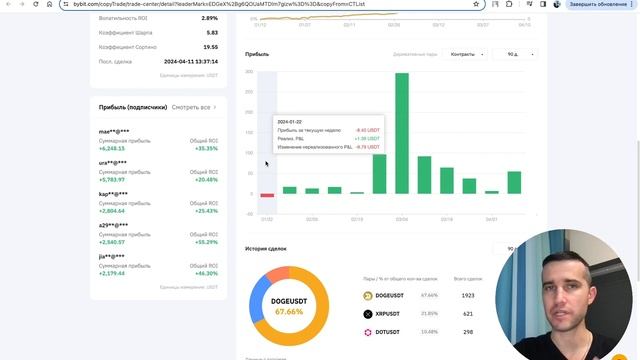Click the 2024-04-11 13:37:14 last trade time
This screenshot has width=640, height=360.
point(191,62)
